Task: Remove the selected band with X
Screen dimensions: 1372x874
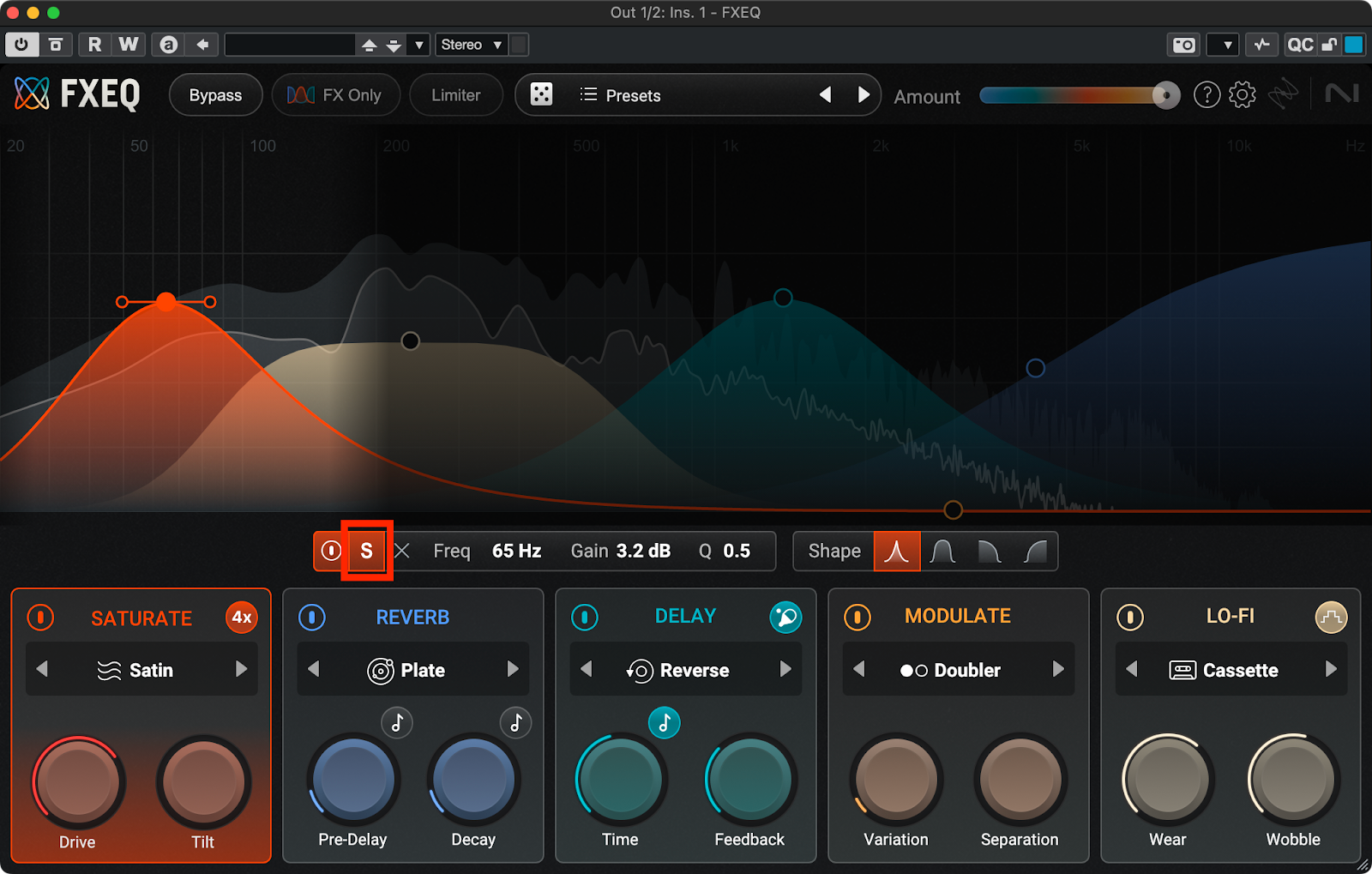Action: coord(402,551)
